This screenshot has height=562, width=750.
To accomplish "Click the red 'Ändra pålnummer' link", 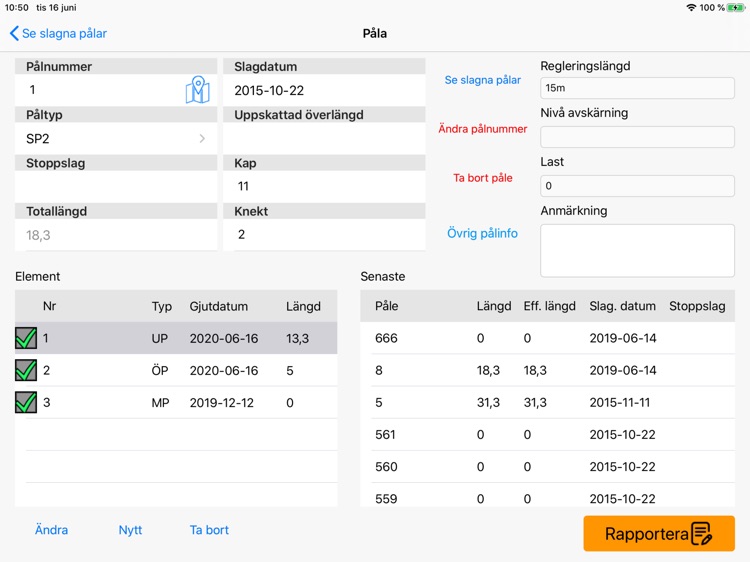I will coord(483,129).
